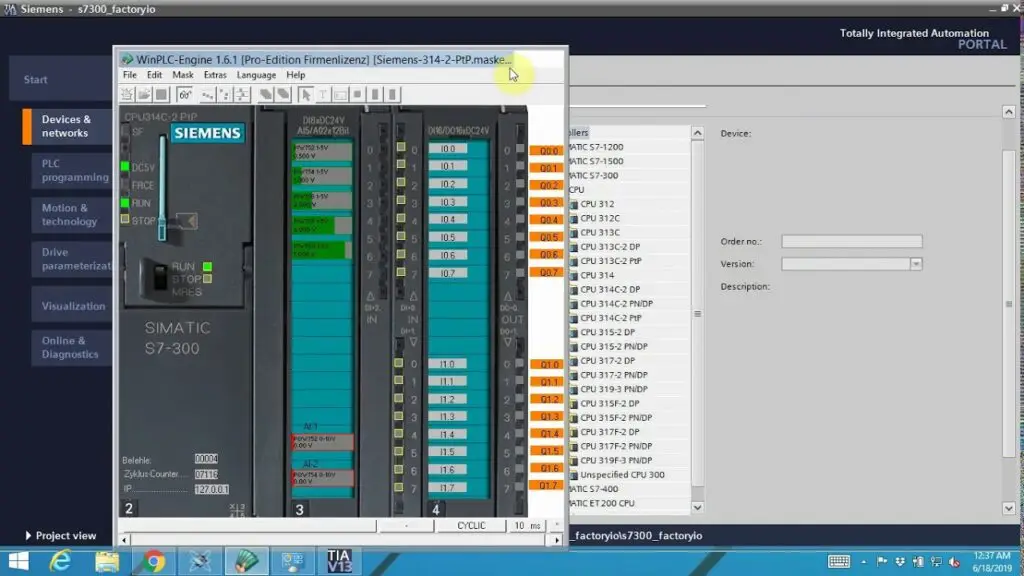
Task: Open the Mask menu
Action: 183,75
